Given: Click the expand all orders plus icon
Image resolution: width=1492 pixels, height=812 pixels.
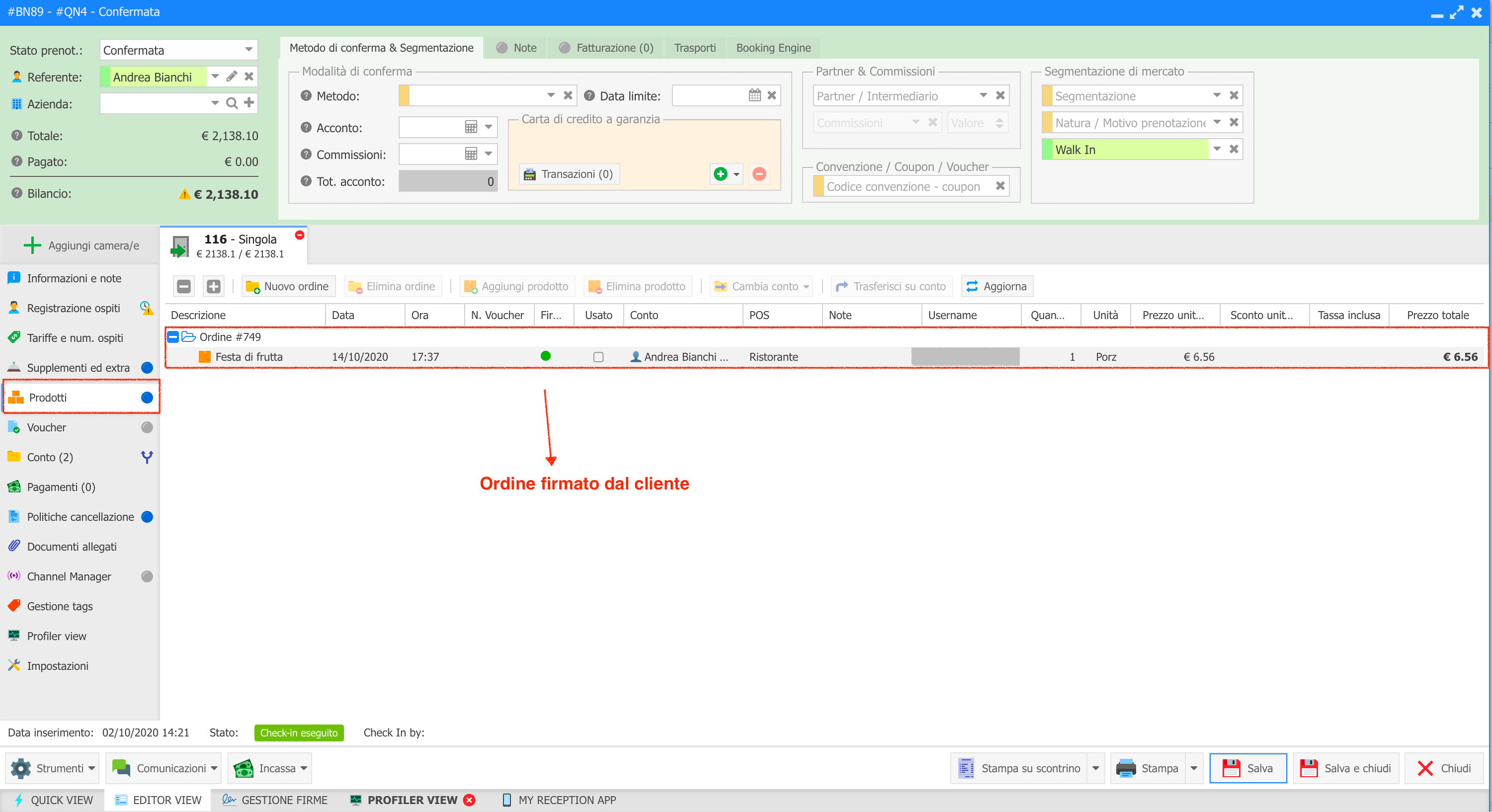Looking at the screenshot, I should [214, 286].
